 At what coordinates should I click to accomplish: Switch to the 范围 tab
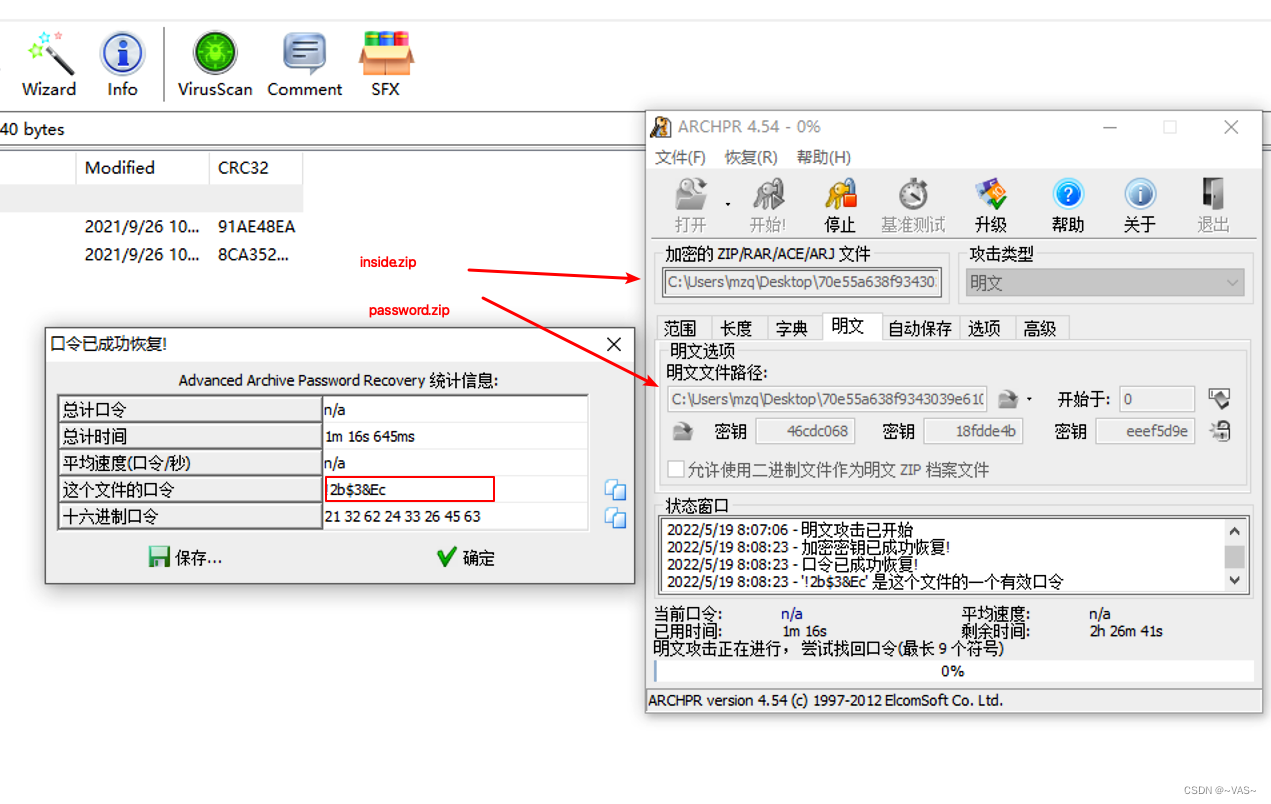[x=680, y=328]
